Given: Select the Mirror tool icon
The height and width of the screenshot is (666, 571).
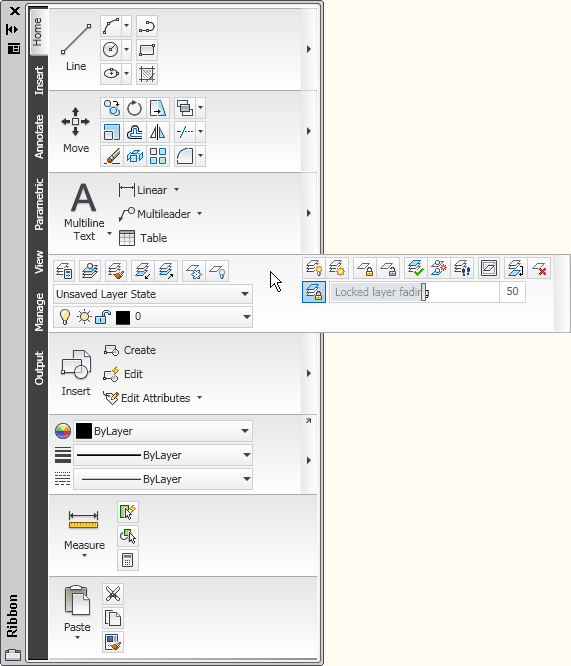Looking at the screenshot, I should point(158,132).
